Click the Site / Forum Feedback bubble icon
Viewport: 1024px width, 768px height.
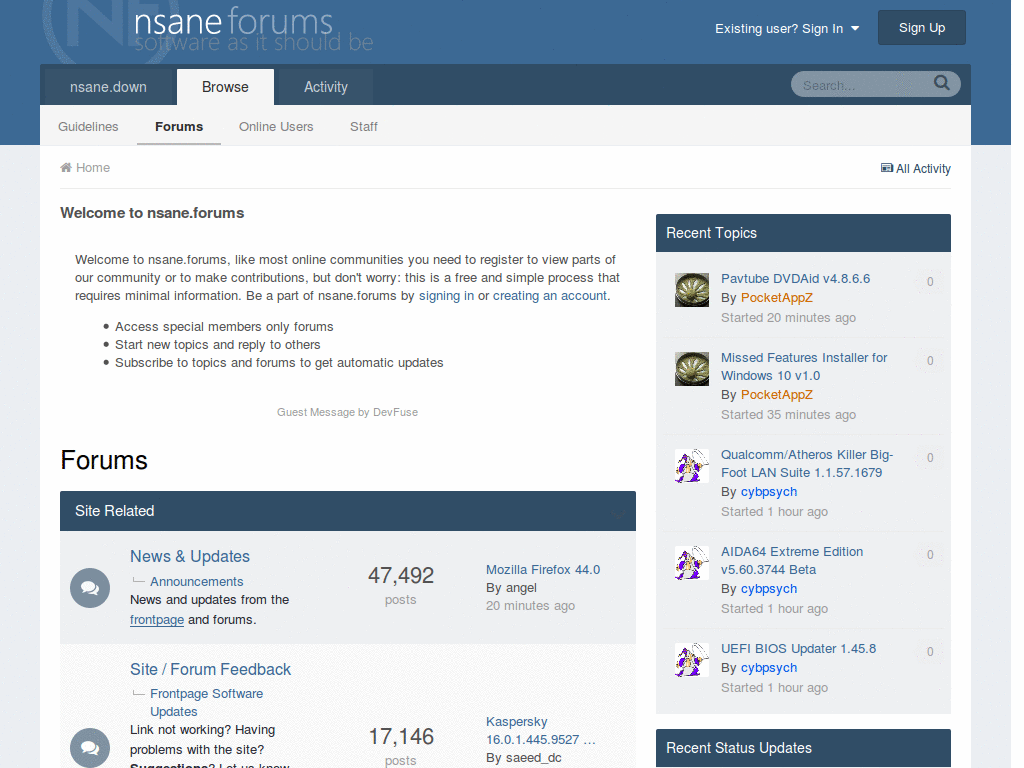pyautogui.click(x=90, y=748)
